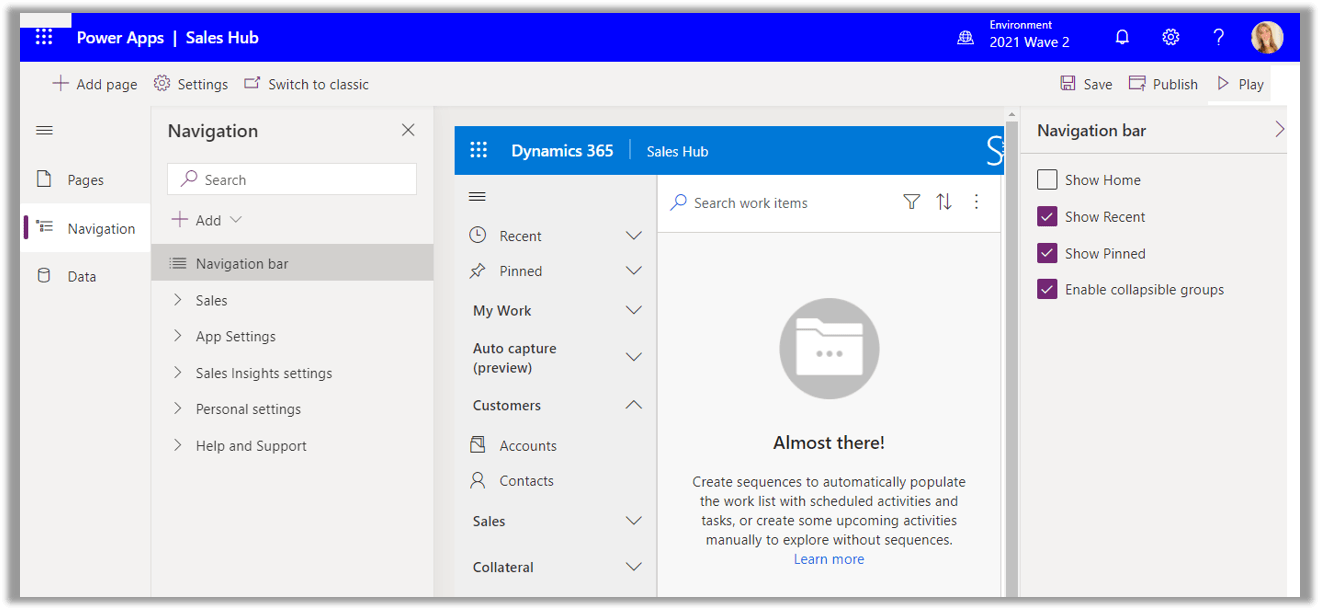Viewport: 1320px width, 610px height.
Task: Disable Enable collapsible groups checkbox
Action: click(x=1047, y=289)
